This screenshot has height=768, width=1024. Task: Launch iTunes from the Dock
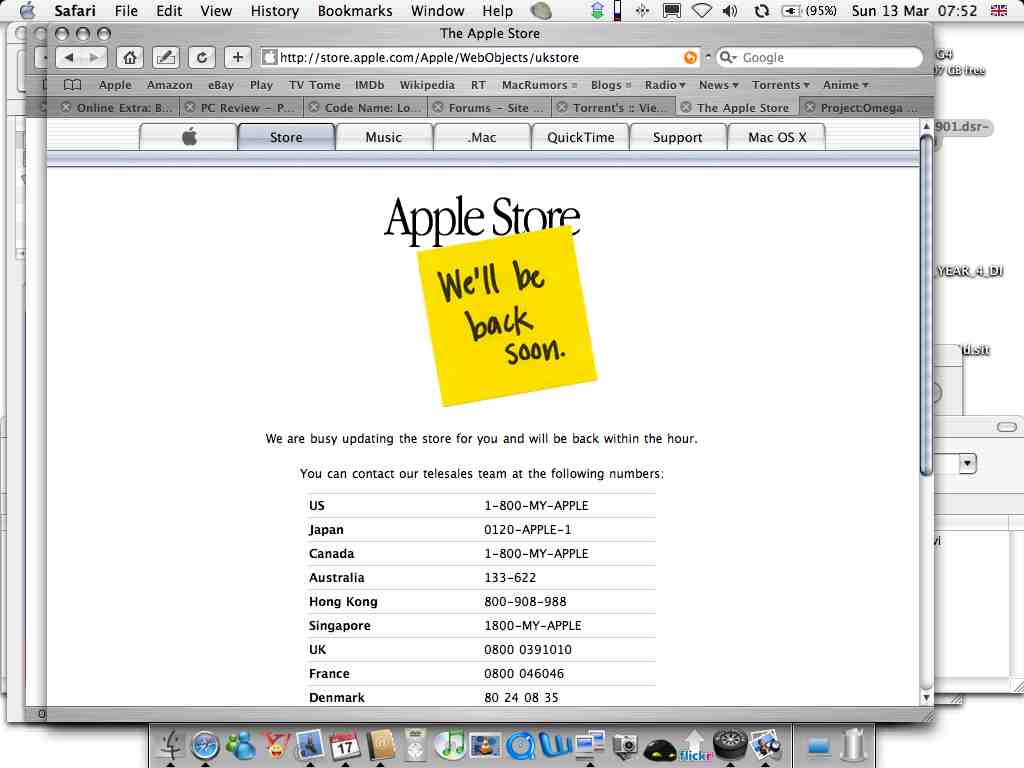[450, 745]
